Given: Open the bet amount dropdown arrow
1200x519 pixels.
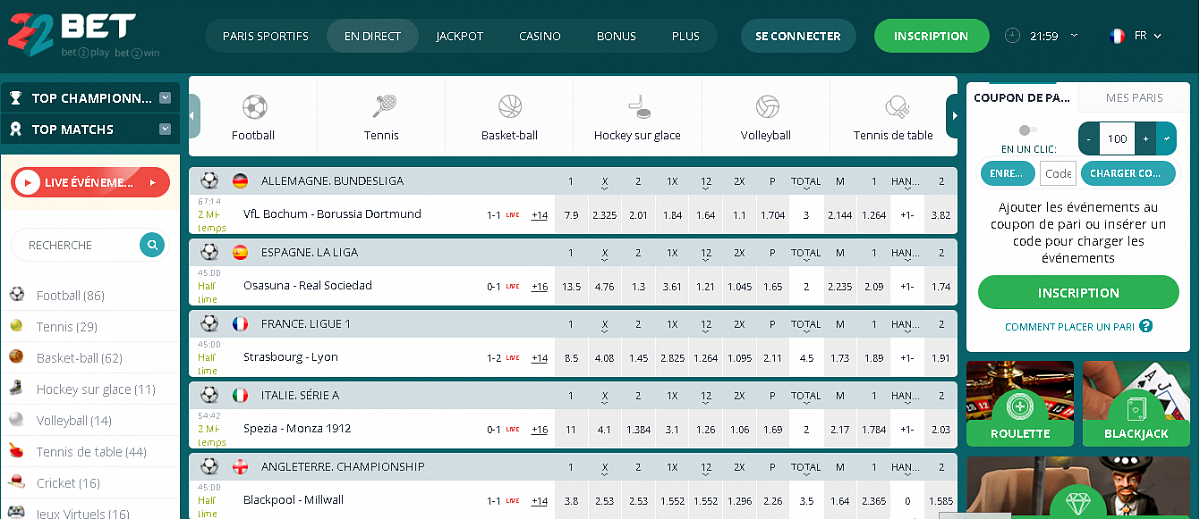Looking at the screenshot, I should [x=1166, y=139].
